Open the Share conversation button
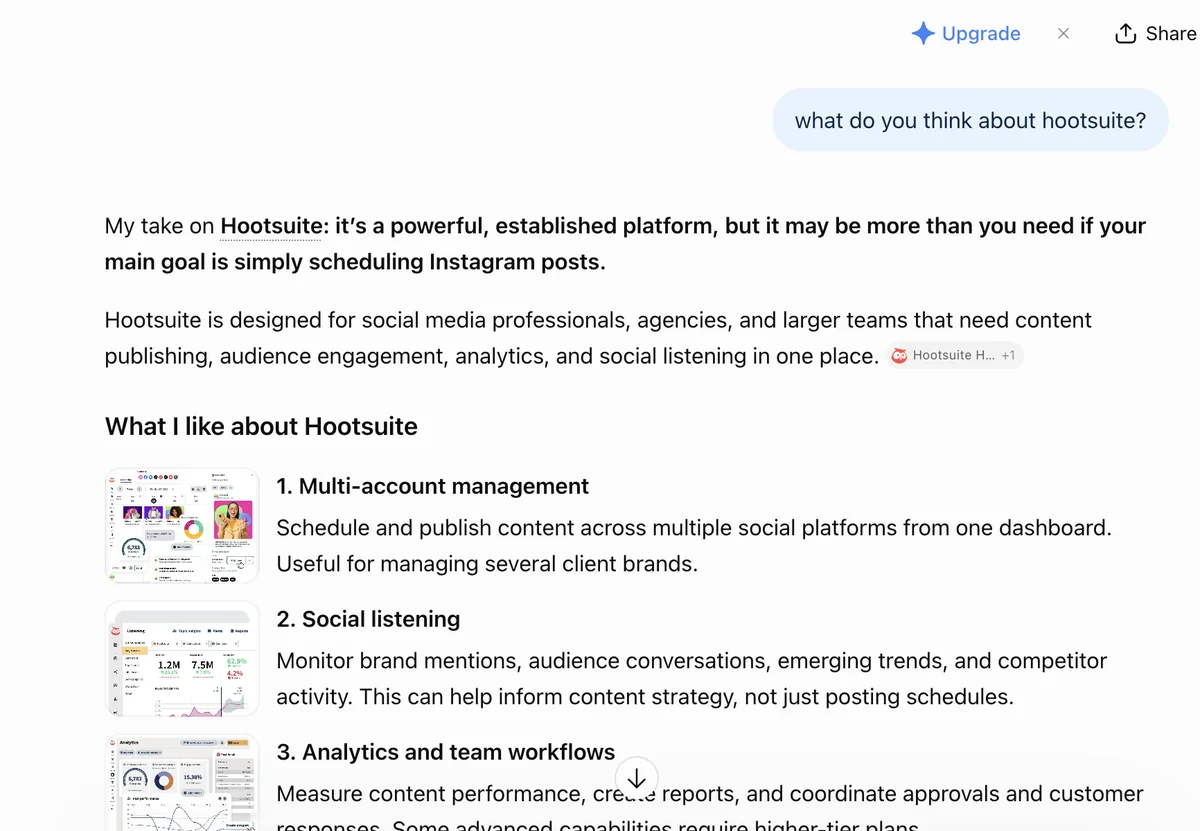1200x831 pixels. pos(1155,33)
